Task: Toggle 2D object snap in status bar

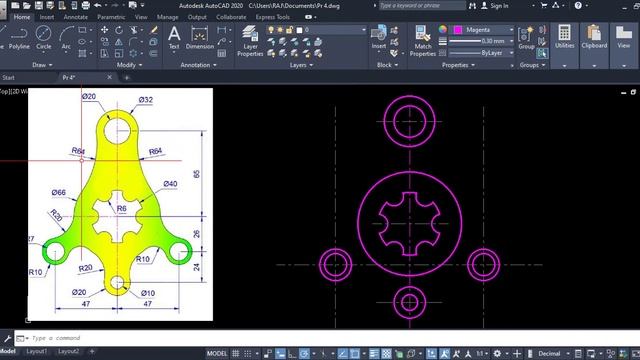Action: [354, 353]
